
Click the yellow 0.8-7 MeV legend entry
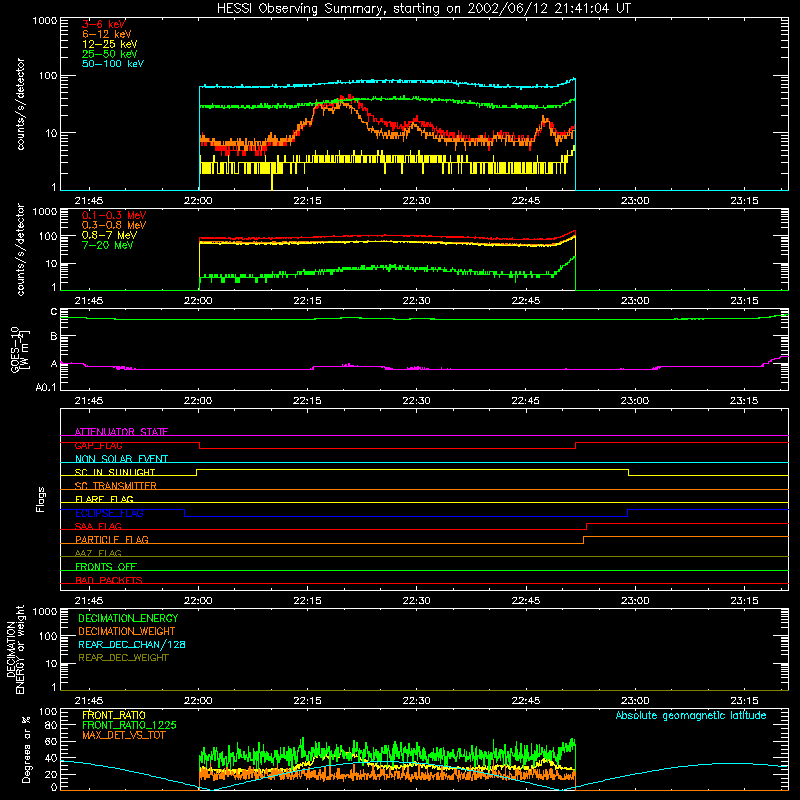pos(109,235)
